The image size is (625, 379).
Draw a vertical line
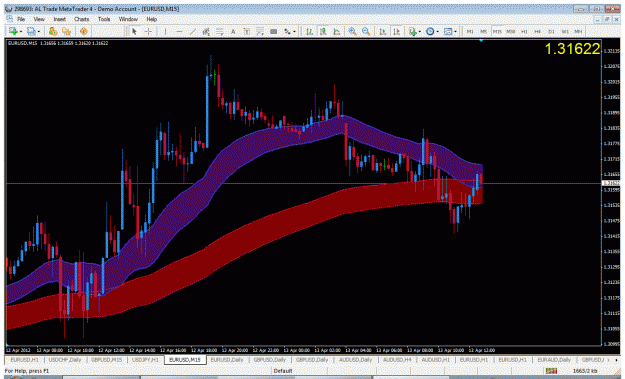165,31
